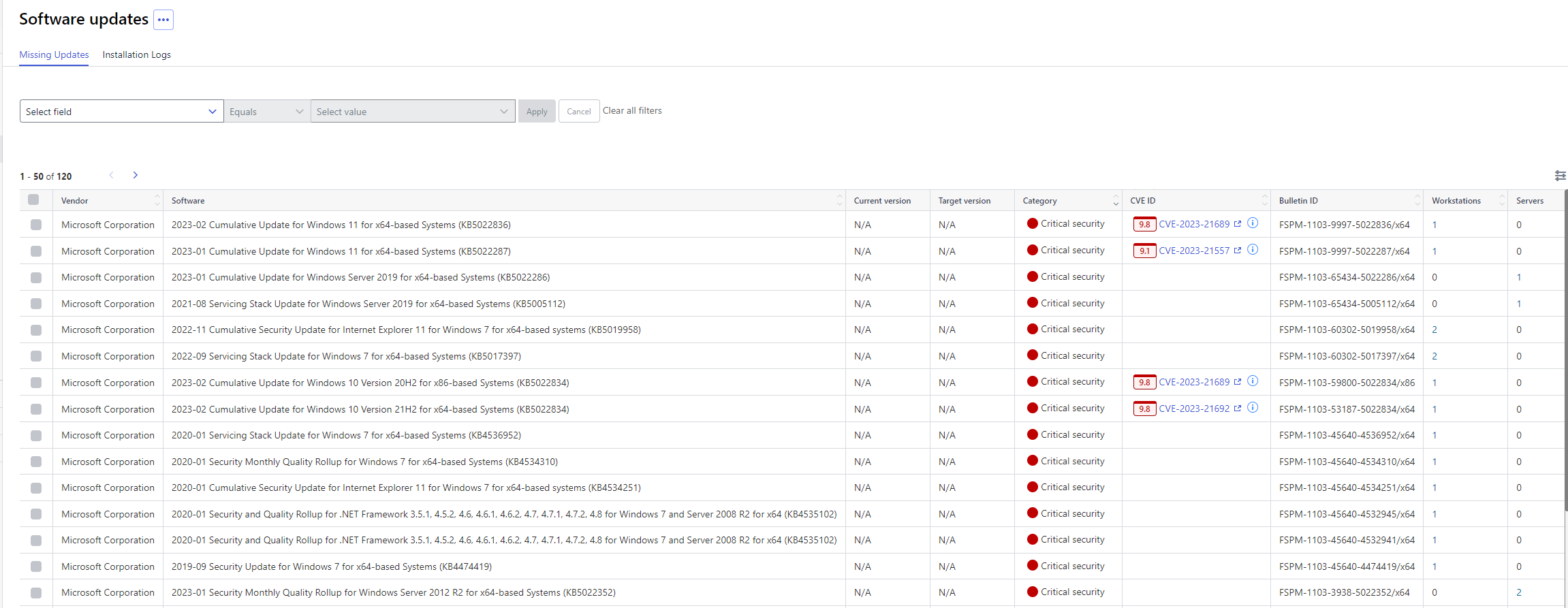Viewport: 1568px width, 608px height.
Task: Check the row for KB5022287 update
Action: point(36,251)
